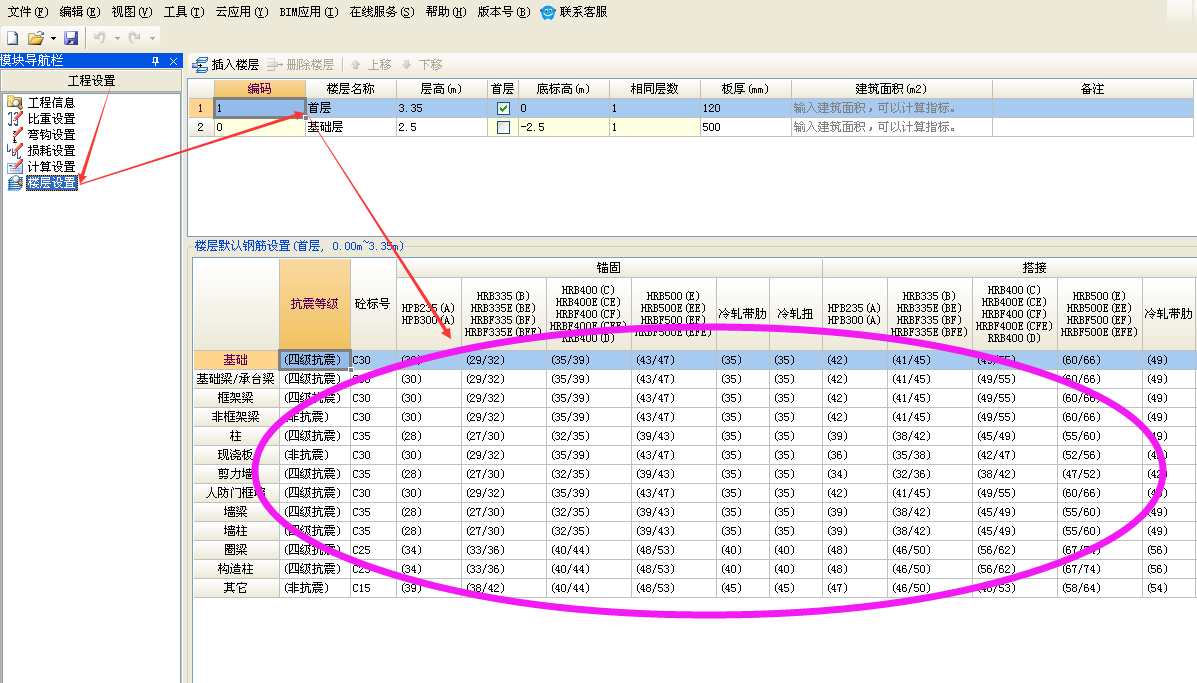Screen dimensions: 1197x683
Task: Click the 编码 field of row 1
Action: [260, 108]
